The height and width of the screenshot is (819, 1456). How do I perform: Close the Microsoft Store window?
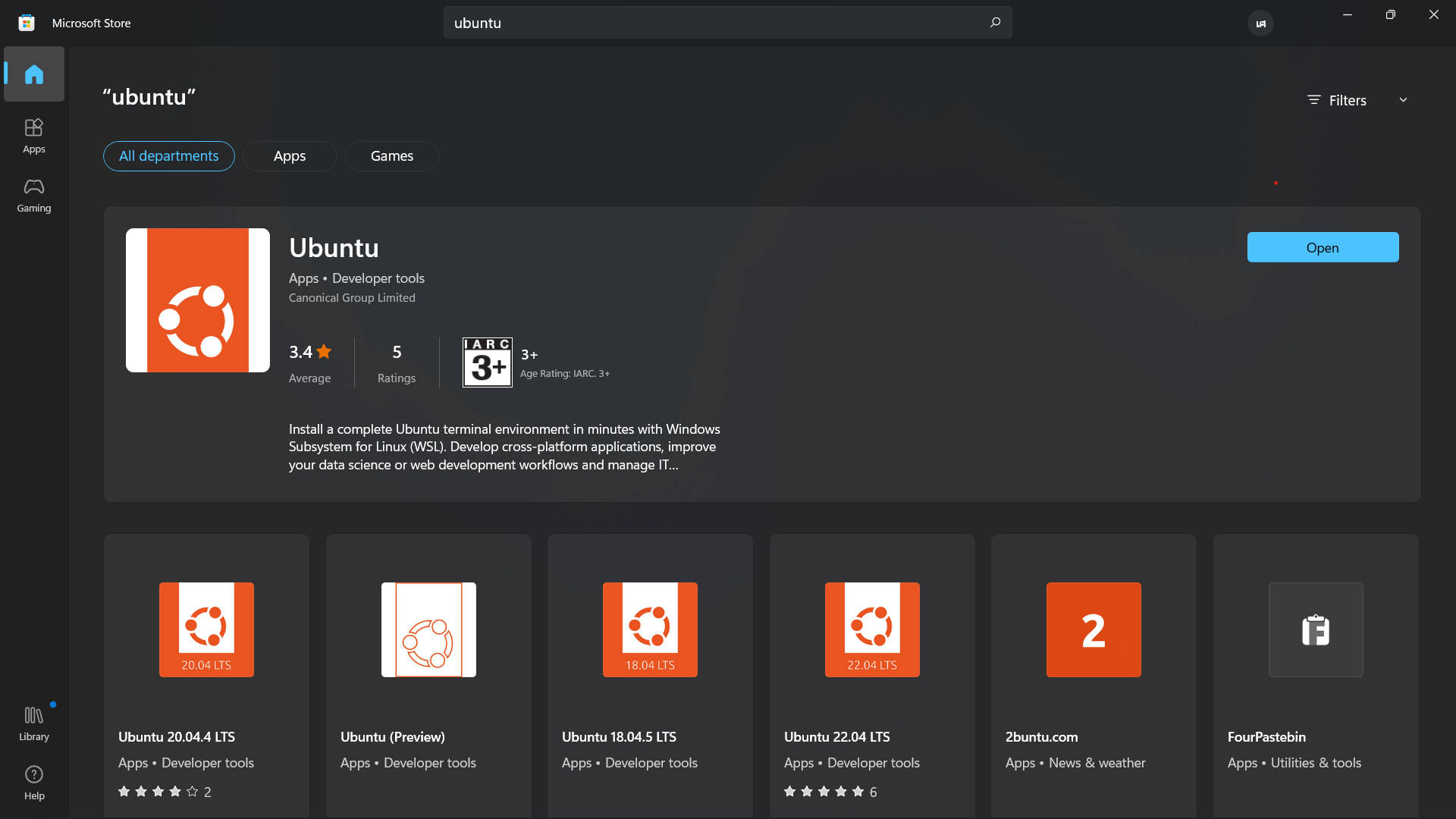(1433, 15)
